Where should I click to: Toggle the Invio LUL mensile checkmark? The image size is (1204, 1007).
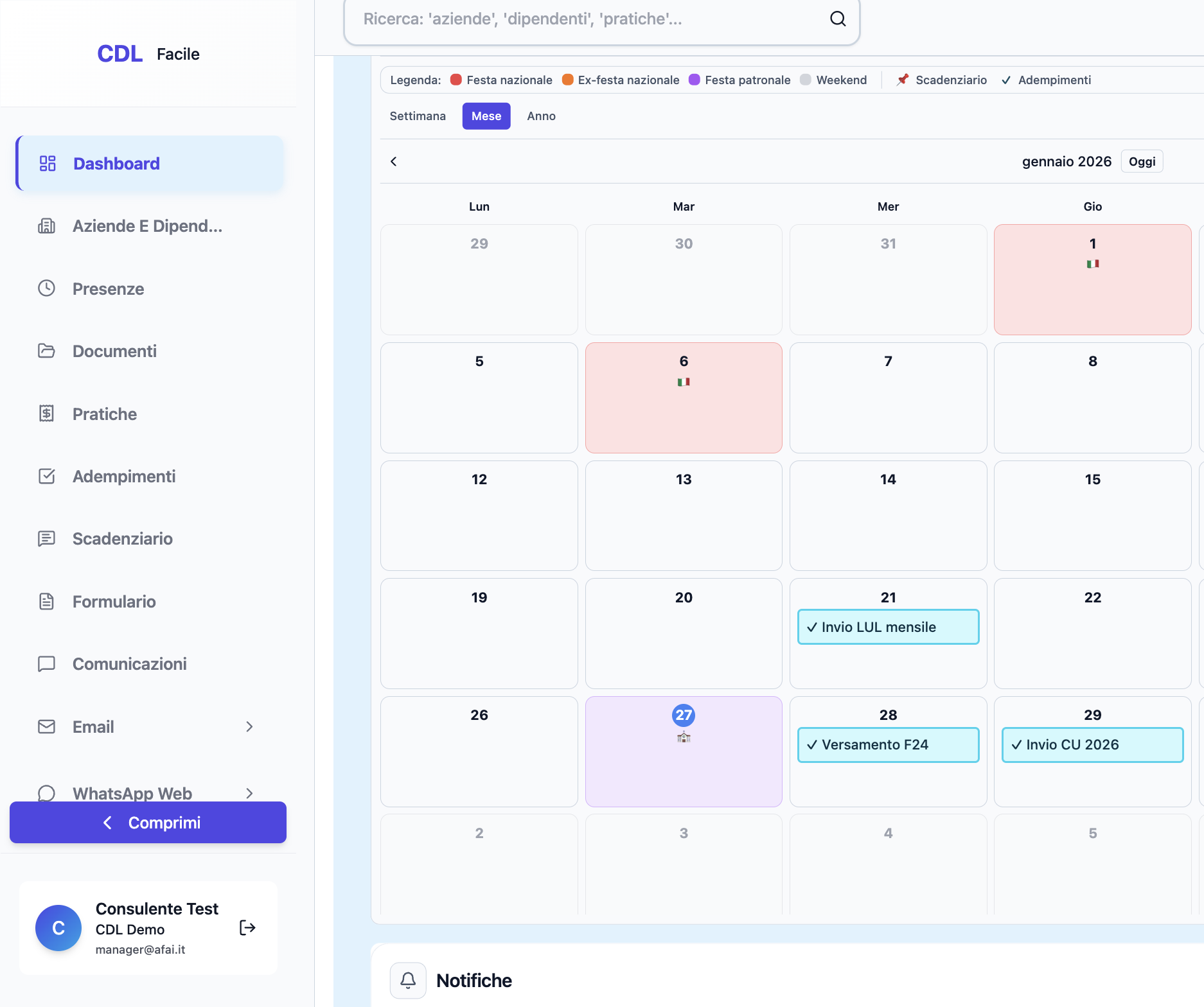point(812,627)
